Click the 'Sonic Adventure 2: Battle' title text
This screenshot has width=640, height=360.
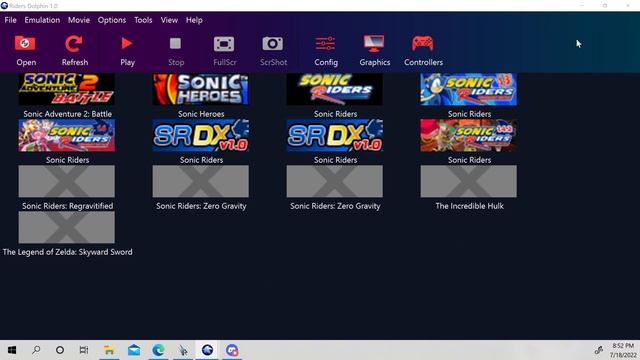pos(67,114)
